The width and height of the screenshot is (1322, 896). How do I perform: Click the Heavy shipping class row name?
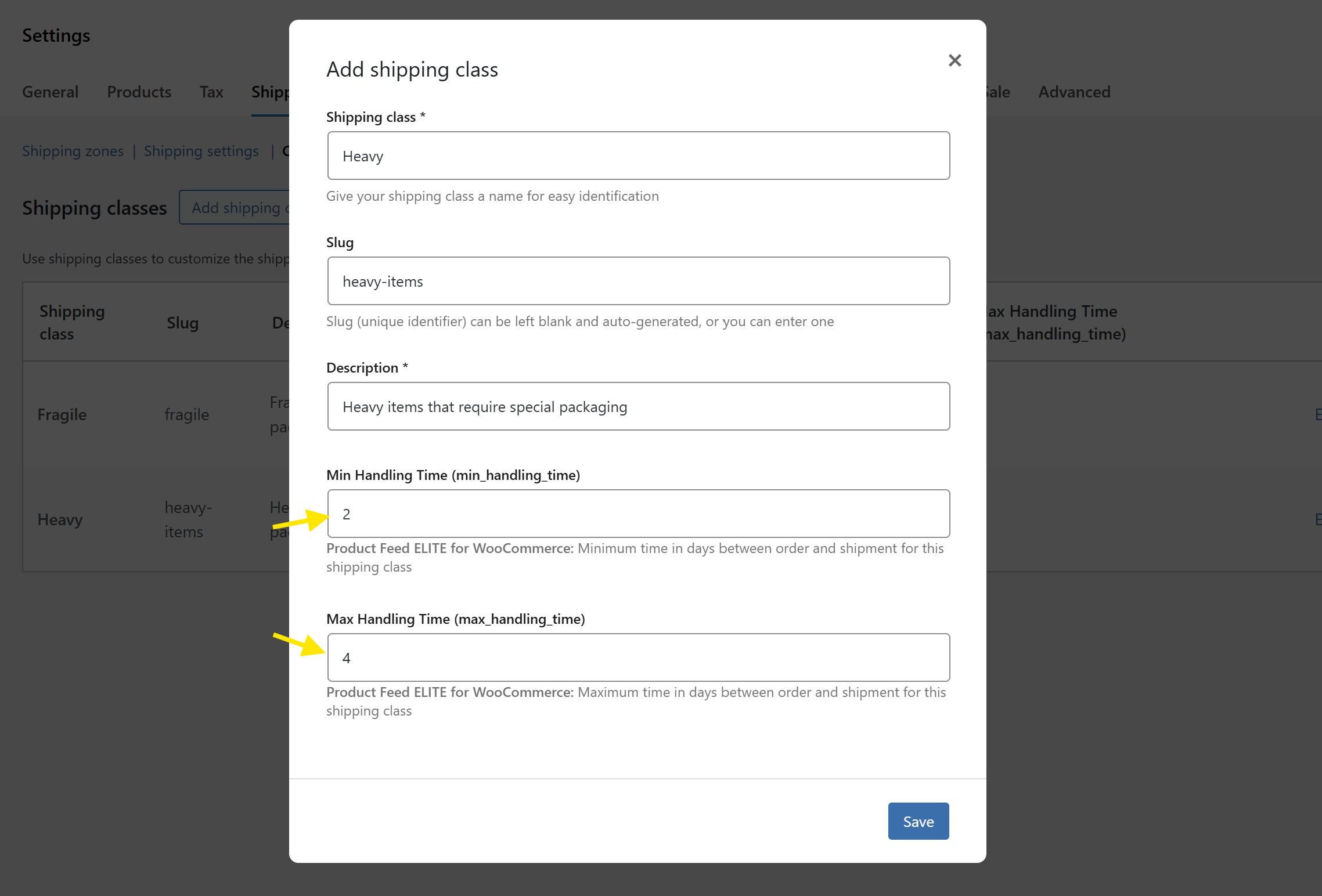[x=60, y=519]
